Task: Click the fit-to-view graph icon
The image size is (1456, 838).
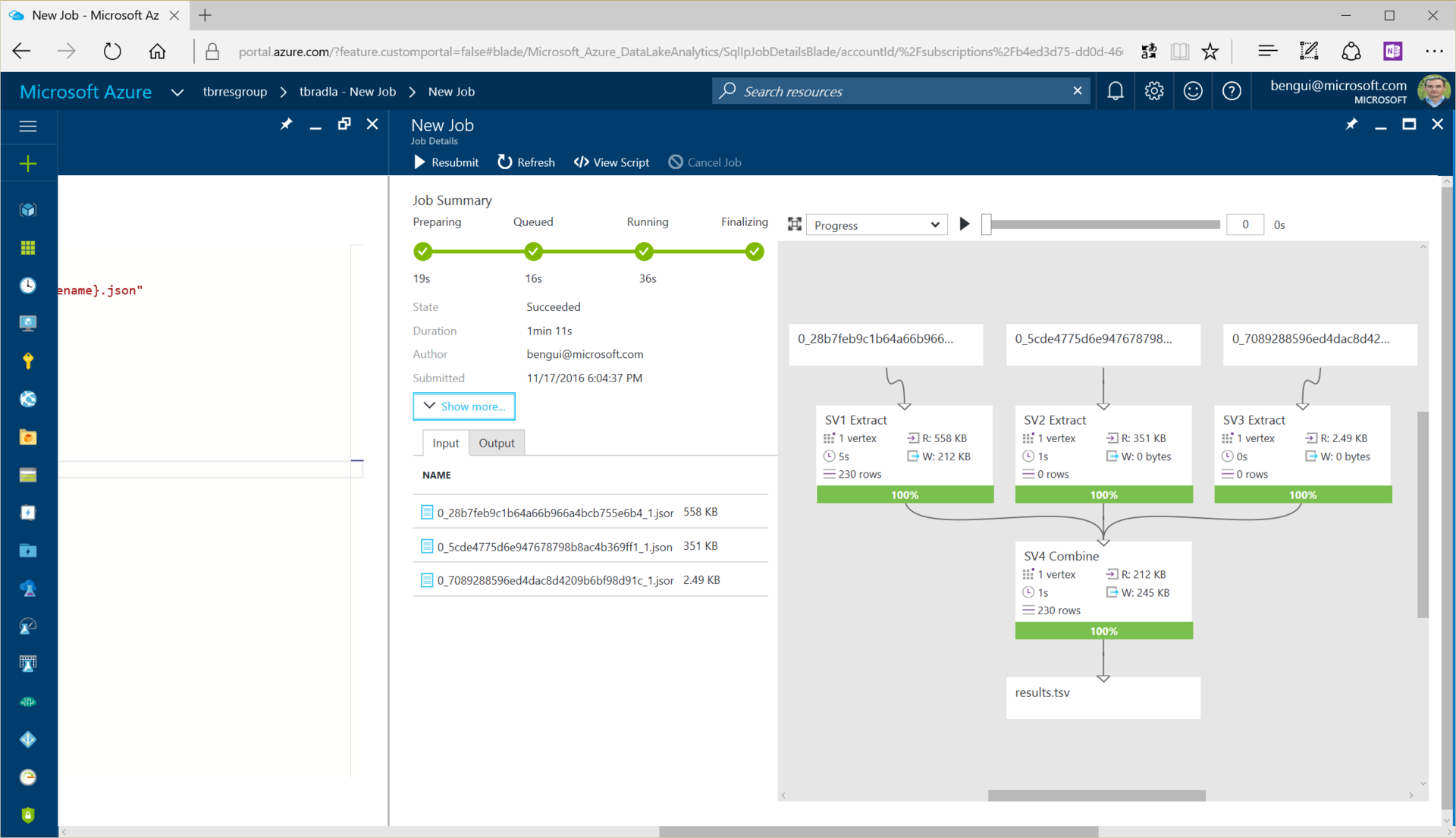Action: point(794,224)
